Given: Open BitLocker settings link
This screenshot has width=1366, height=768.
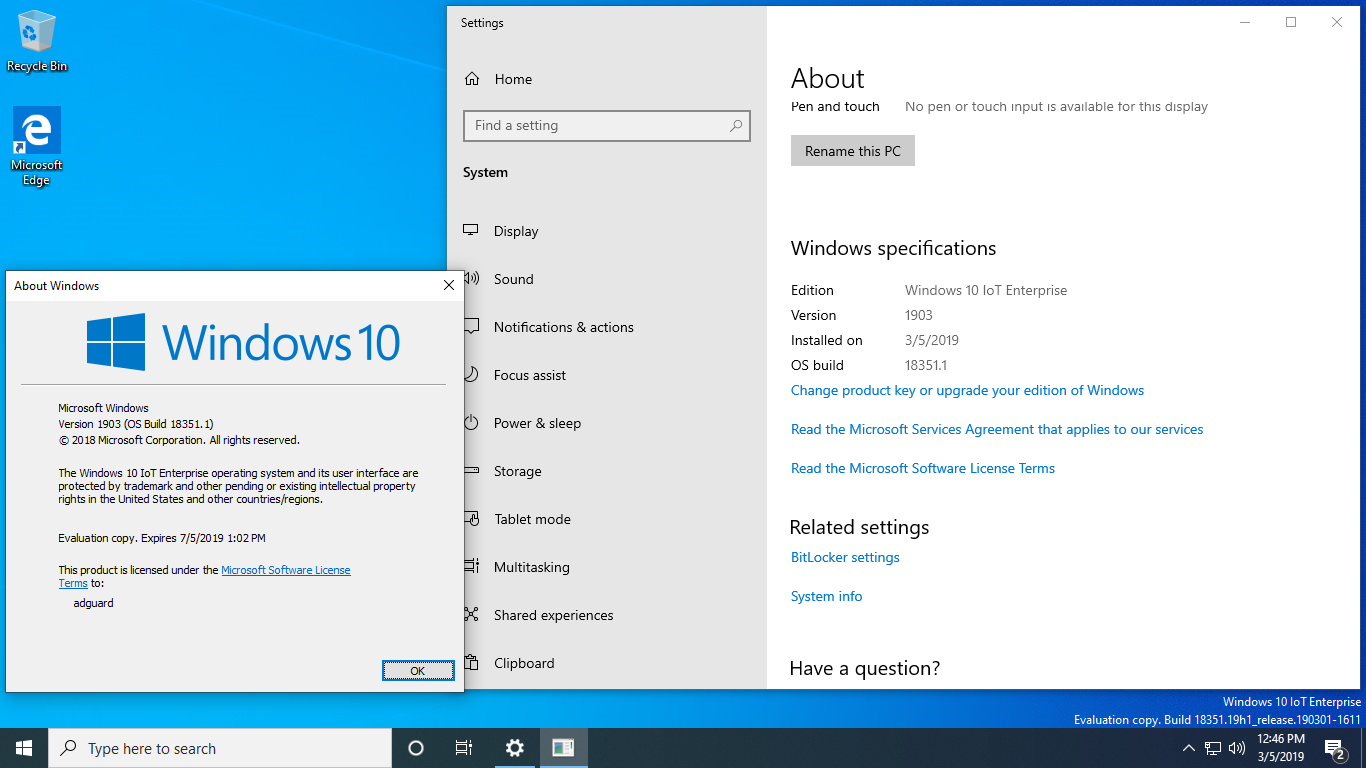Looking at the screenshot, I should [845, 557].
